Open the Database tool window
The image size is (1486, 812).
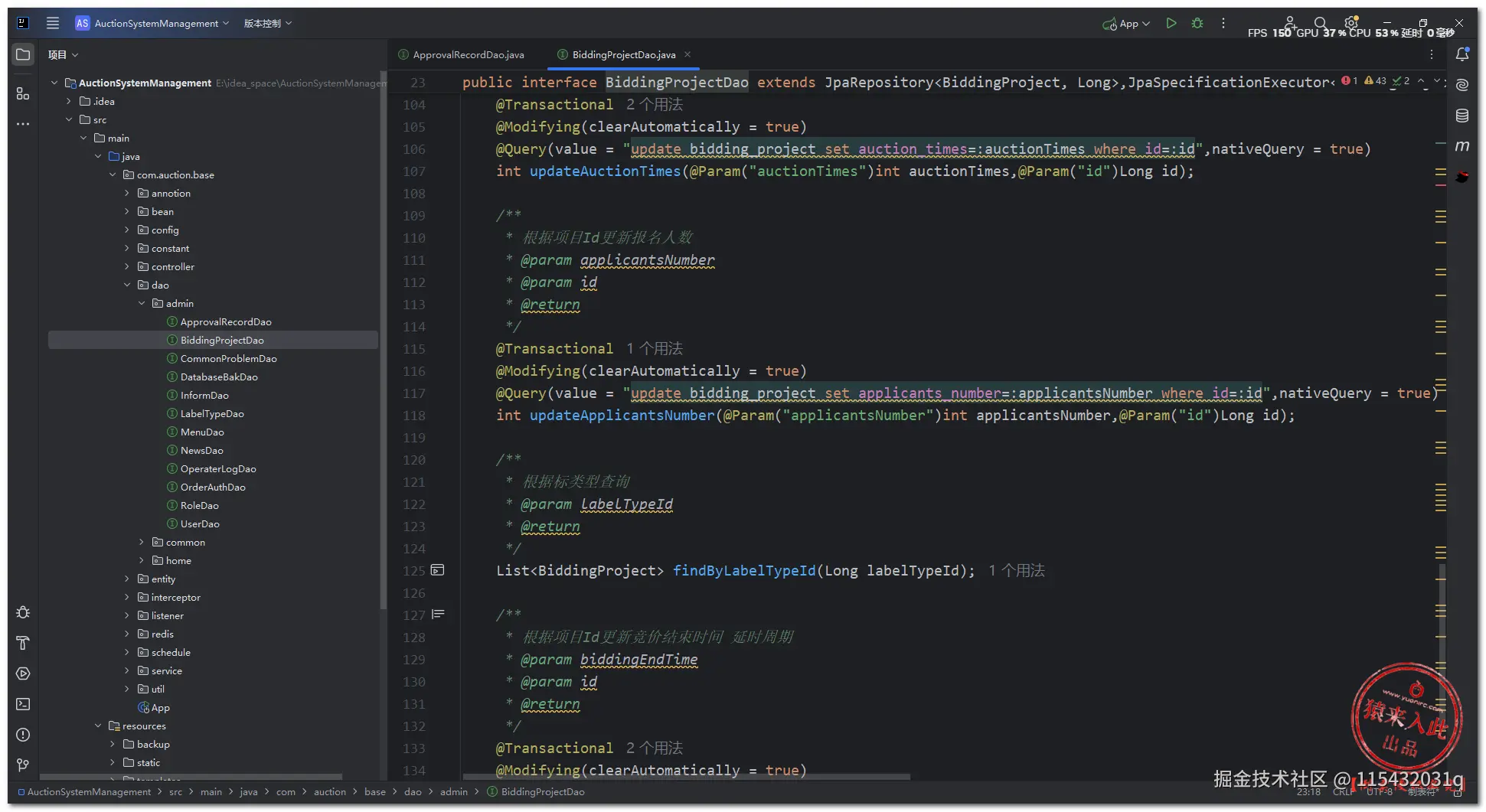[1462, 116]
